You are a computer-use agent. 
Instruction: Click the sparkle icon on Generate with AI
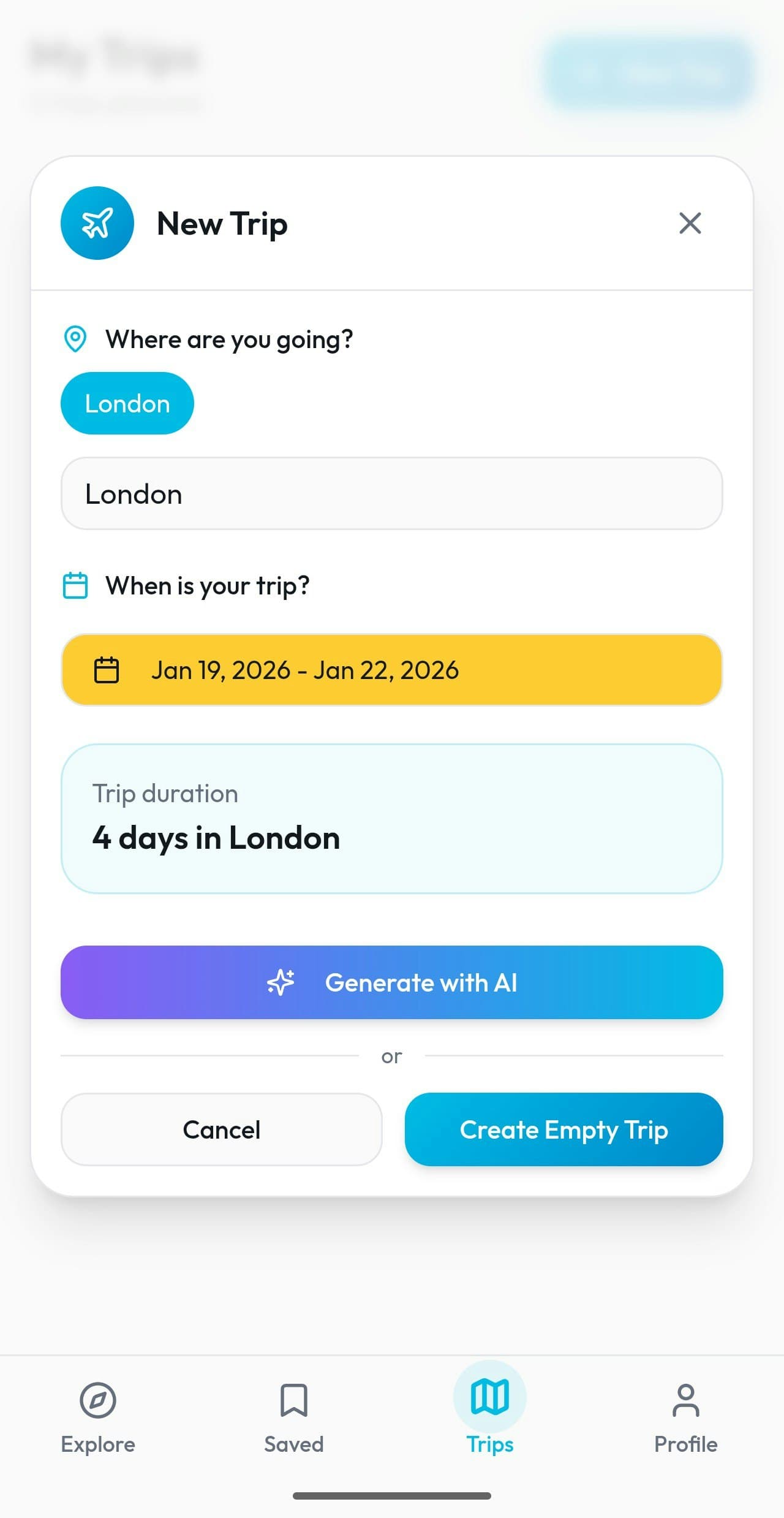pos(281,982)
